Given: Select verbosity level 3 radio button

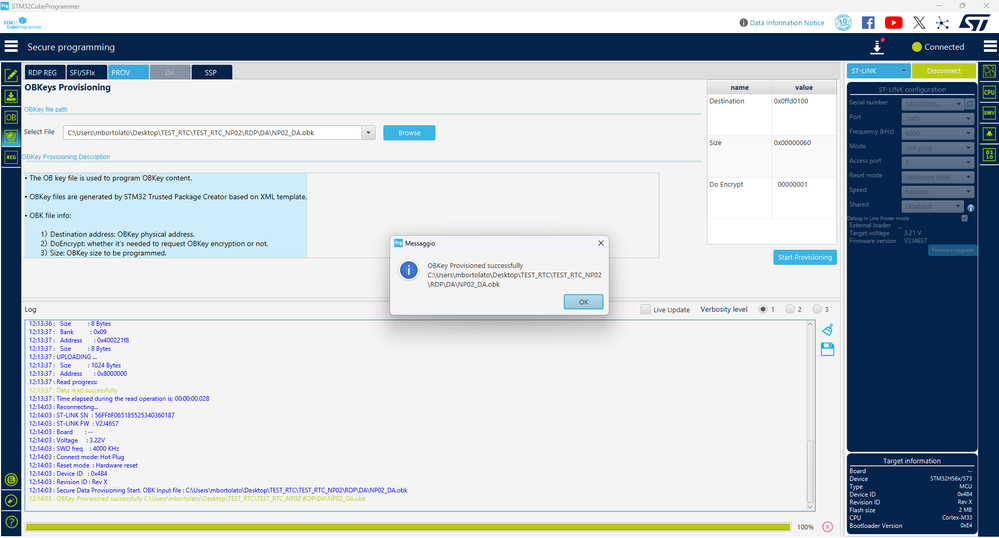Looking at the screenshot, I should click(817, 309).
